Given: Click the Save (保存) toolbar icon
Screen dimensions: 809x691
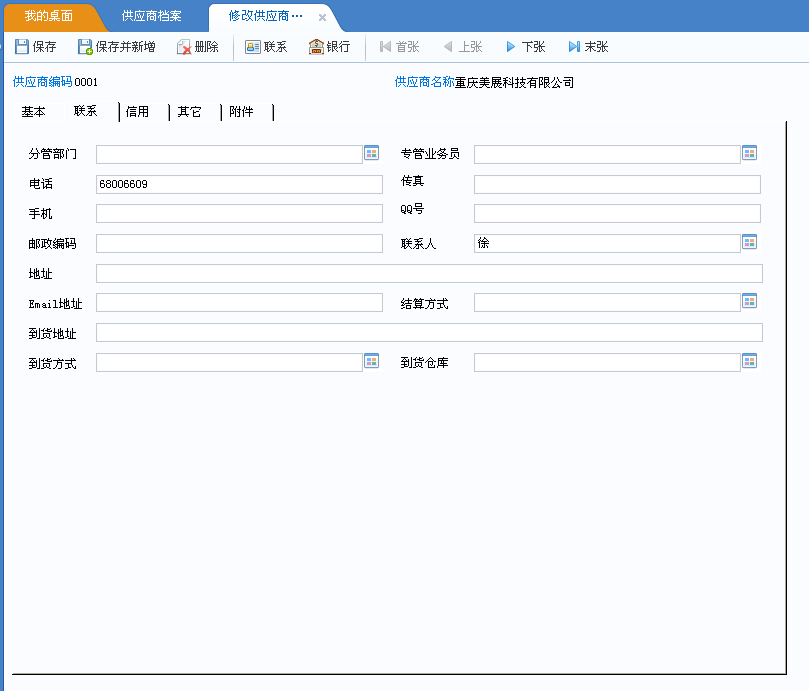Looking at the screenshot, I should point(22,47).
